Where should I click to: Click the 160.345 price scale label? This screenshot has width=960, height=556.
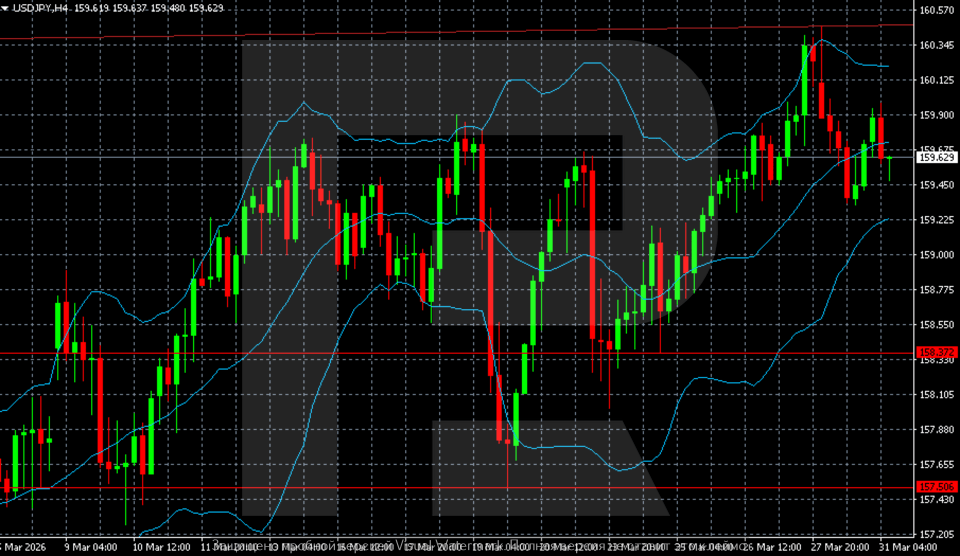936,45
